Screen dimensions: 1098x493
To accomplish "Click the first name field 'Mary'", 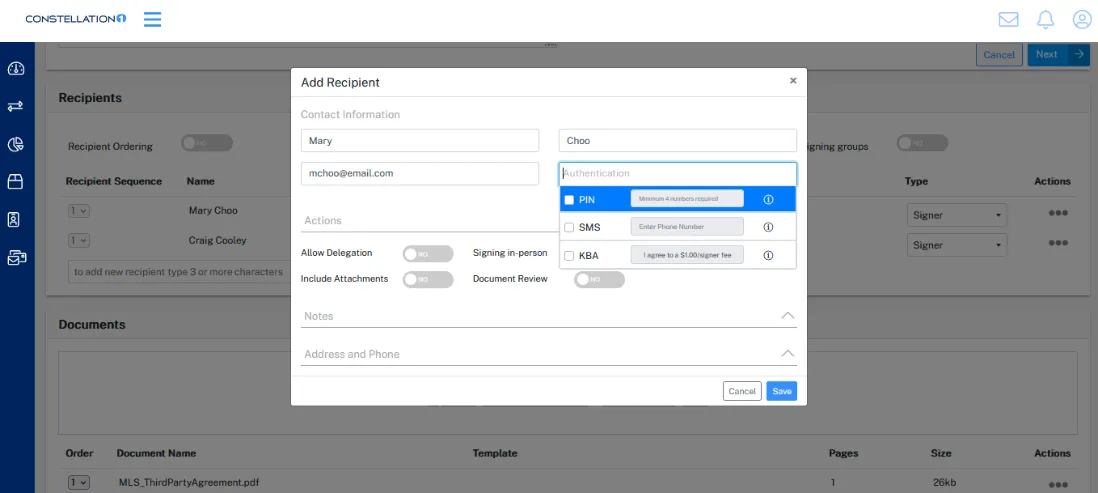I will pos(420,140).
